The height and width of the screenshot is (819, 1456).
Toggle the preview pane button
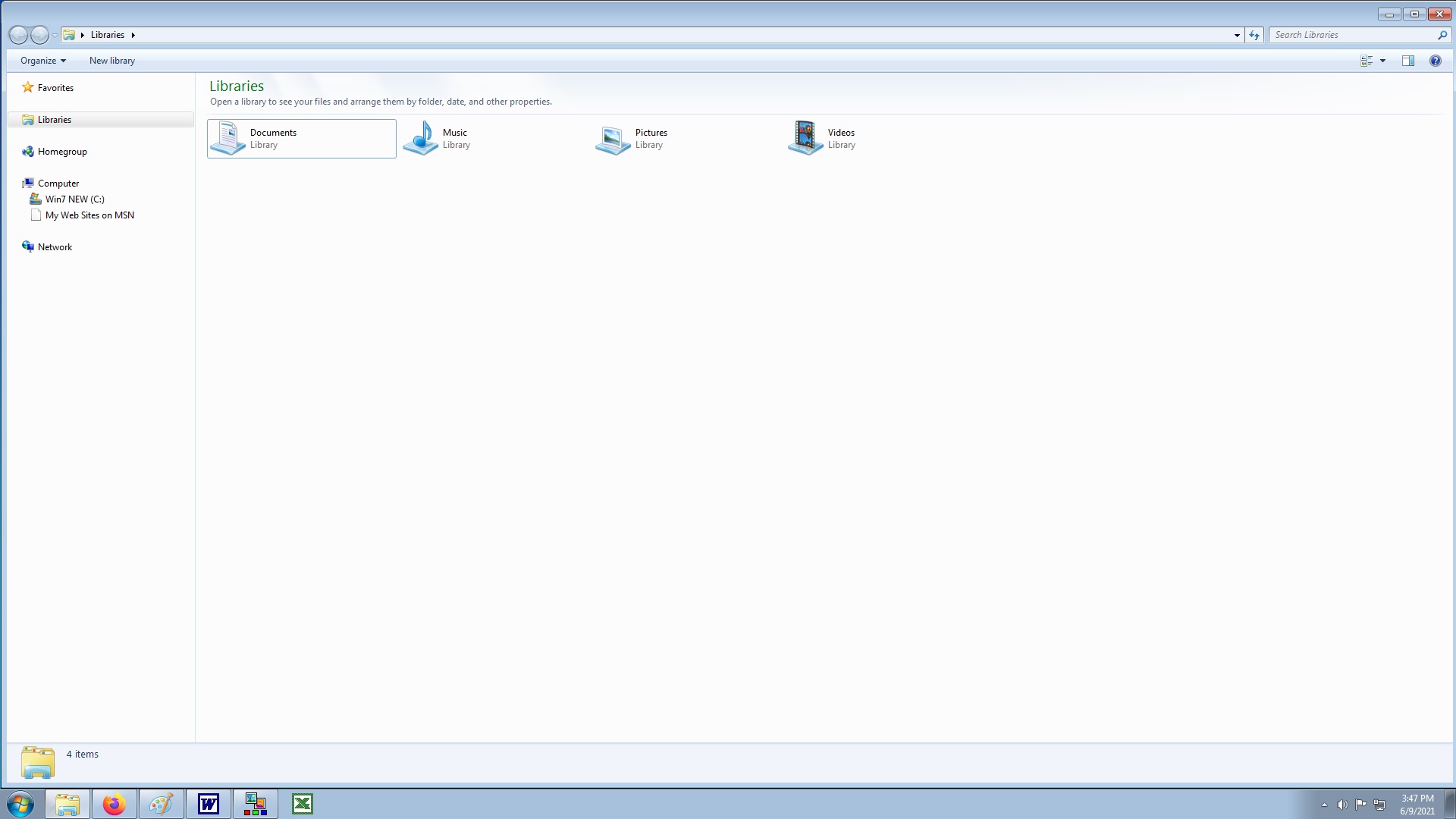1407,61
